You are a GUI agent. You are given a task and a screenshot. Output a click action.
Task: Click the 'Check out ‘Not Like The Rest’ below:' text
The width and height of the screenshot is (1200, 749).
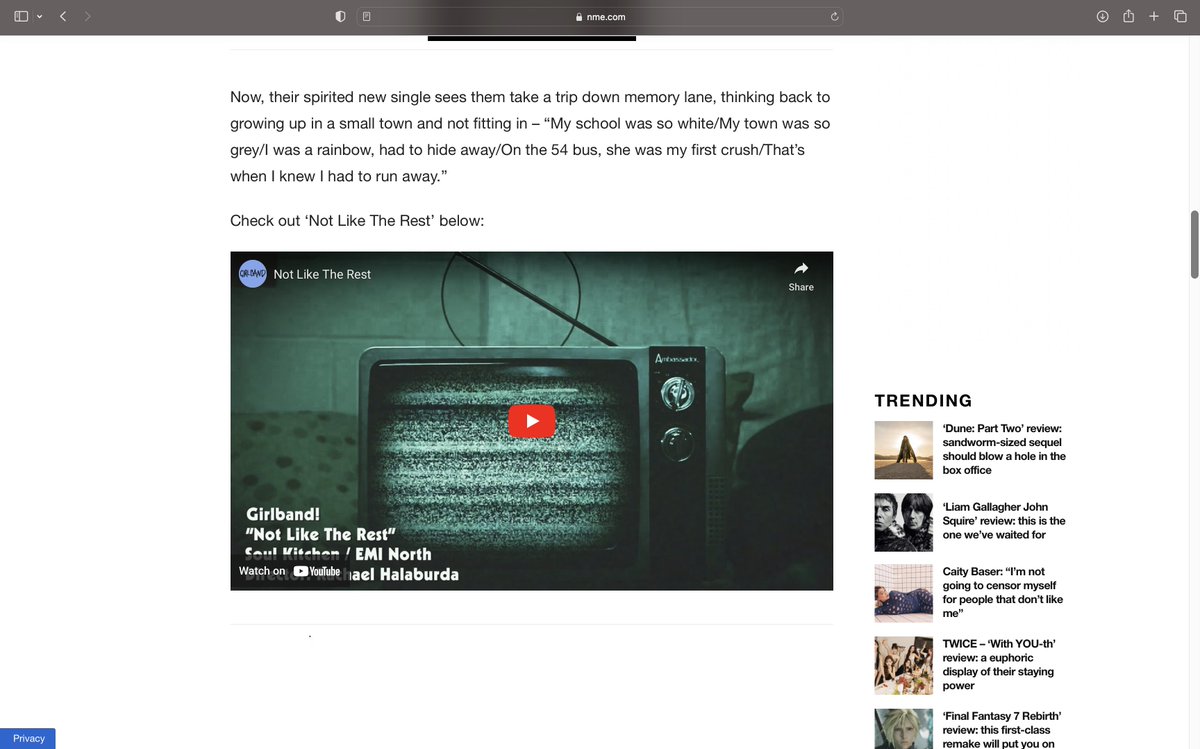(x=357, y=220)
